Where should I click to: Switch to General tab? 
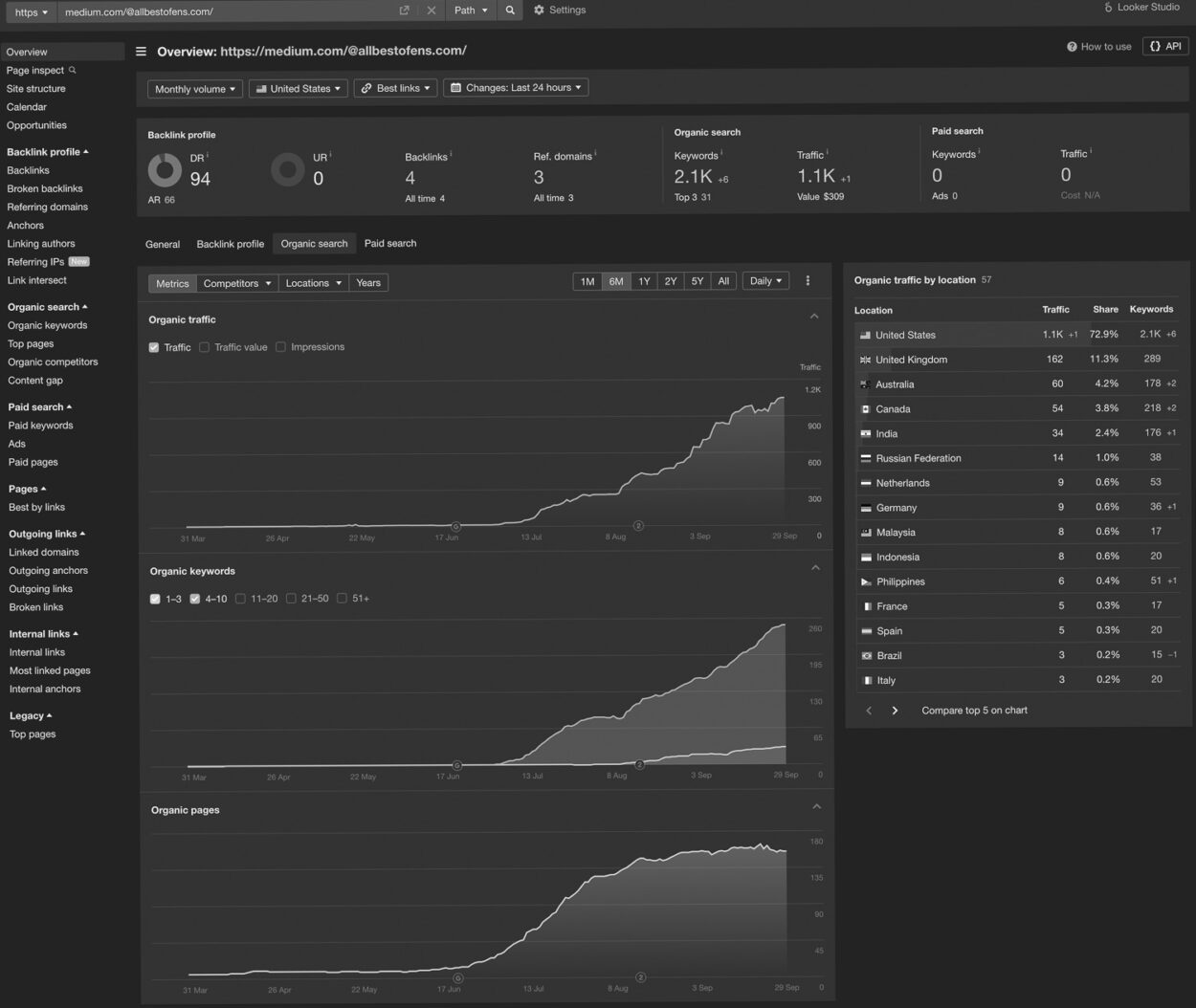163,244
